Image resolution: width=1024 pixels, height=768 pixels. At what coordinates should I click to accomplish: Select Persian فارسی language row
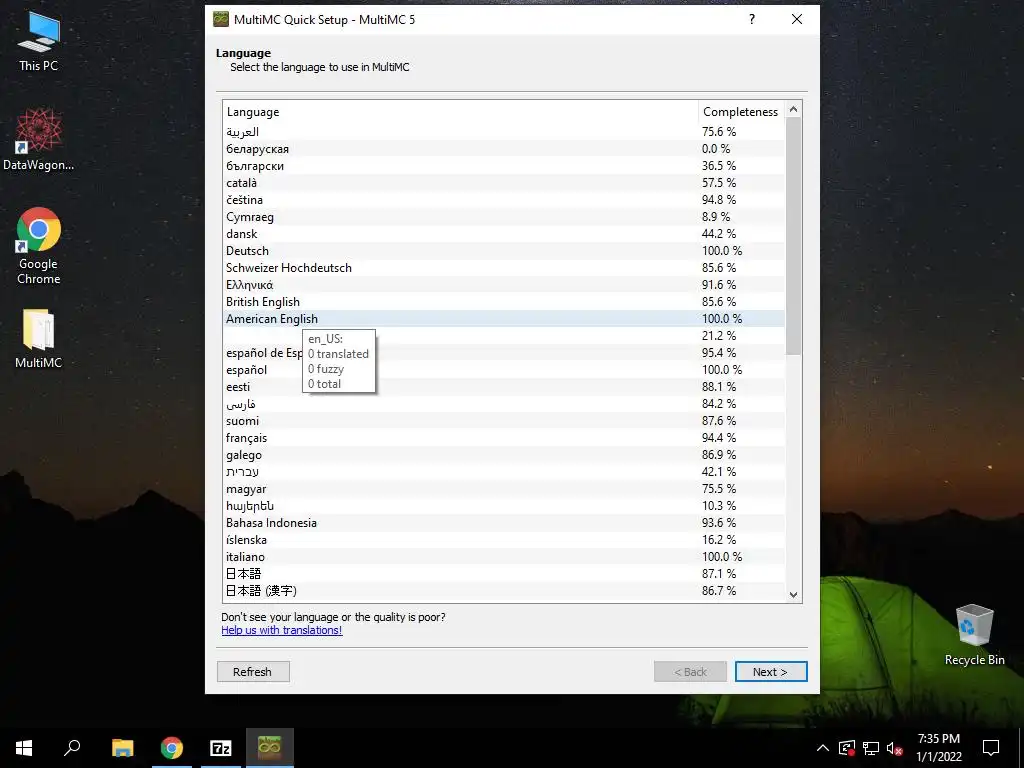pyautogui.click(x=504, y=404)
